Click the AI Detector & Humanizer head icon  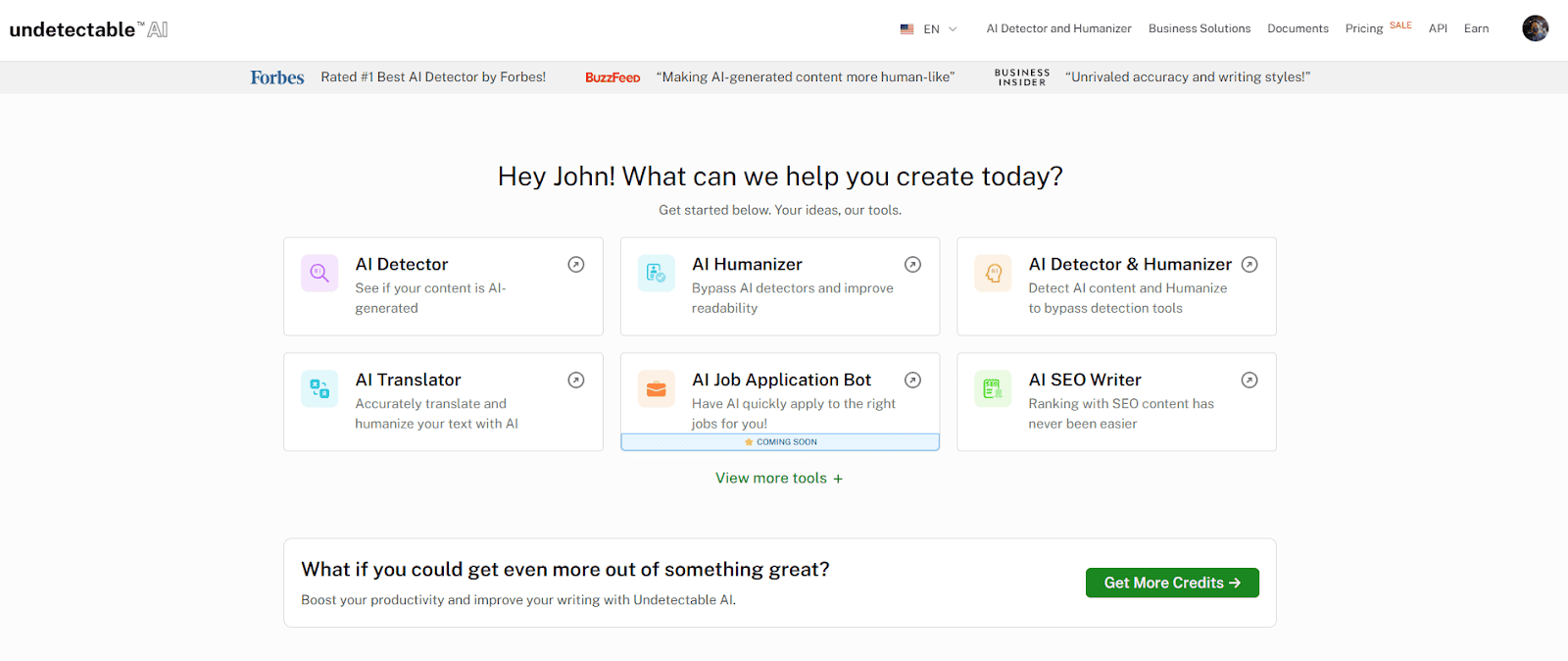point(993,274)
